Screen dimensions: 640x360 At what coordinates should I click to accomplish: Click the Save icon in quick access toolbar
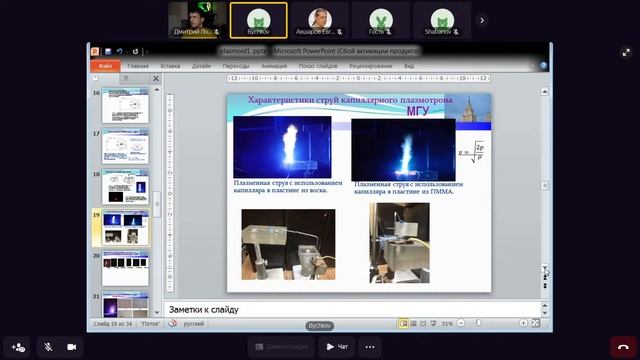[x=108, y=51]
